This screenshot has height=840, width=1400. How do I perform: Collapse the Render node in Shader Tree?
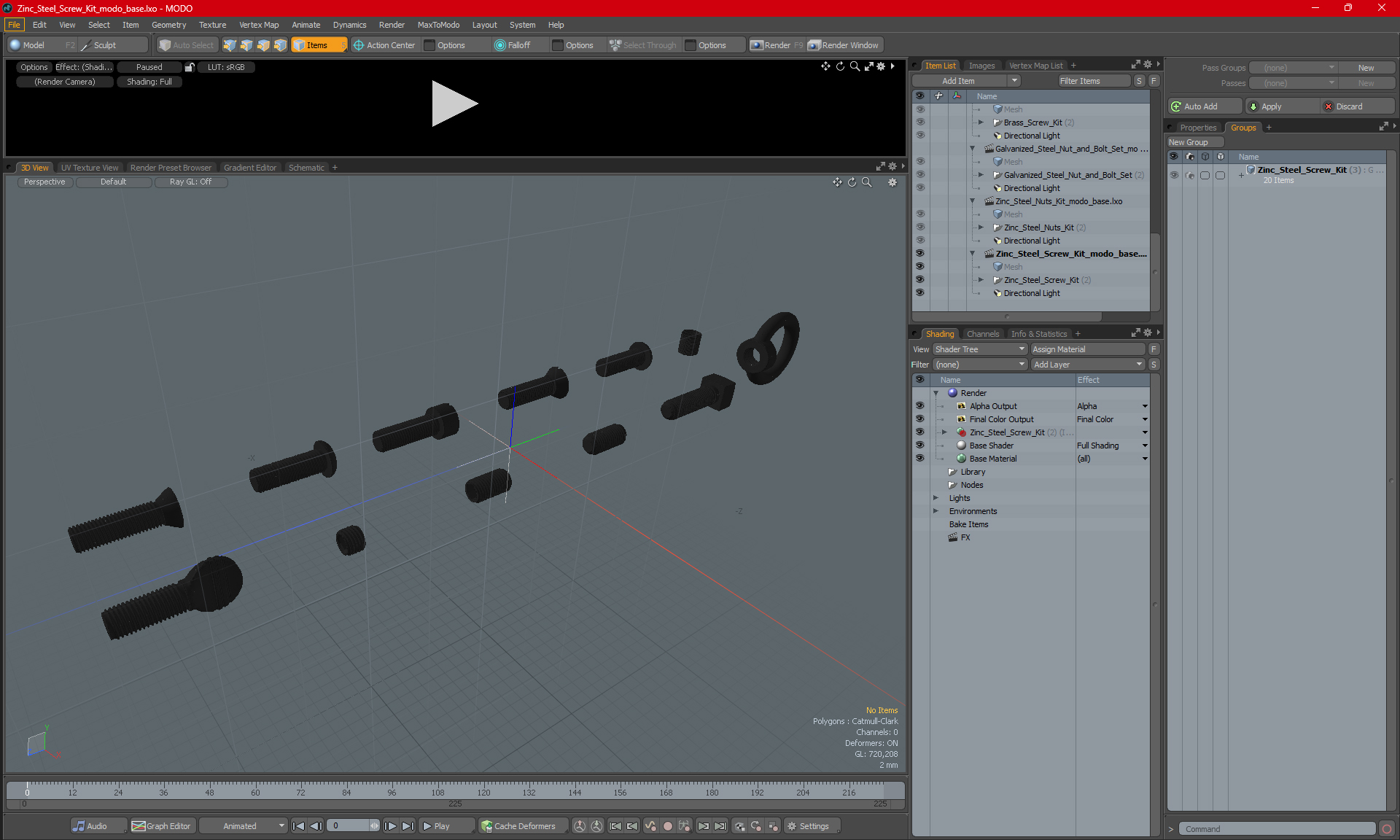[936, 393]
